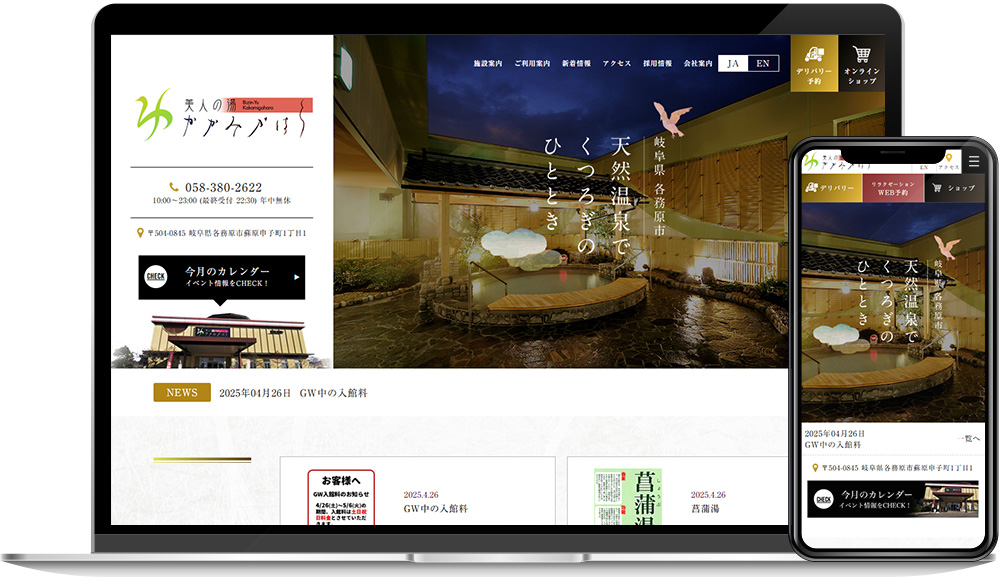Screen dimensions: 1000x577
Task: Open the 採用情報 menu item
Action: pyautogui.click(x=658, y=64)
